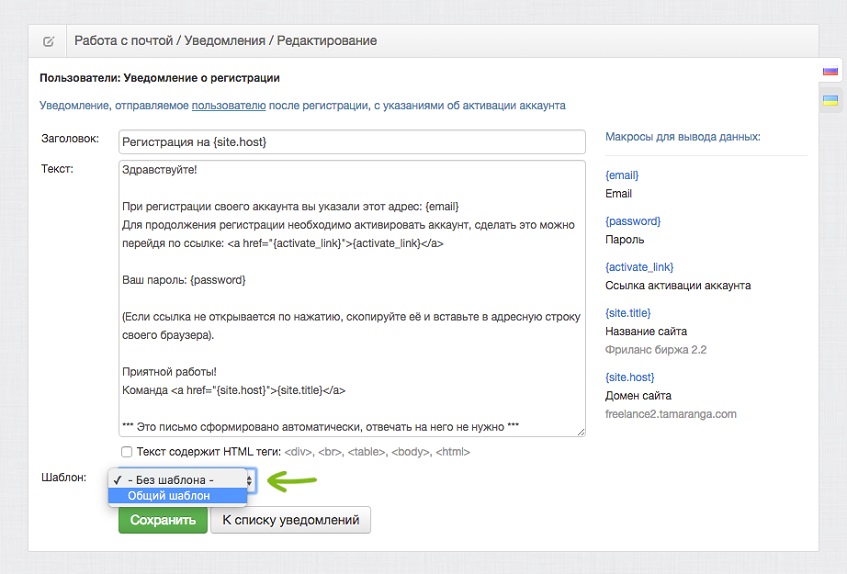Click the 'Шаблон:' field label

pos(64,477)
